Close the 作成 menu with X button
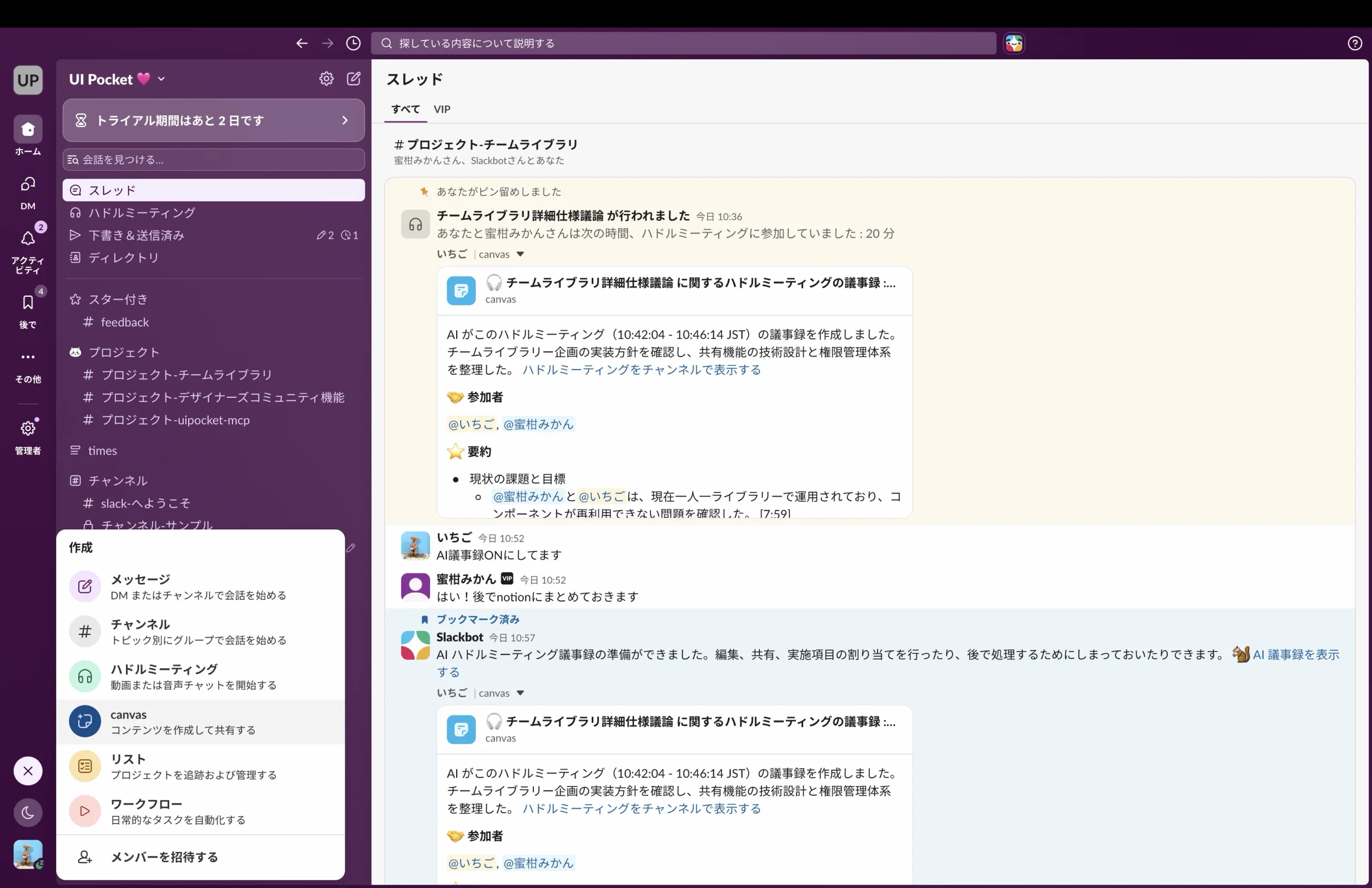Viewport: 1372px width, 888px height. pyautogui.click(x=28, y=771)
